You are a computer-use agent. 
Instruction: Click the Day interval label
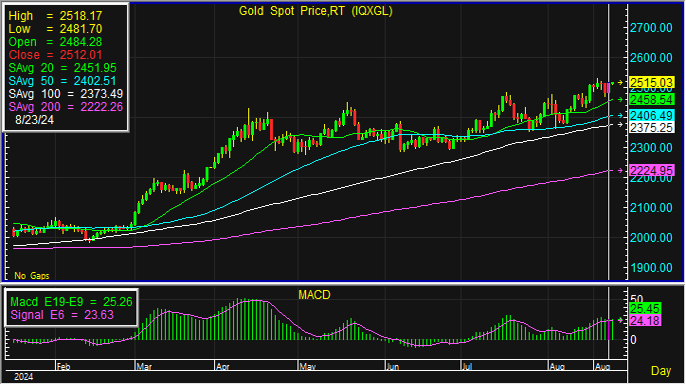(x=661, y=371)
